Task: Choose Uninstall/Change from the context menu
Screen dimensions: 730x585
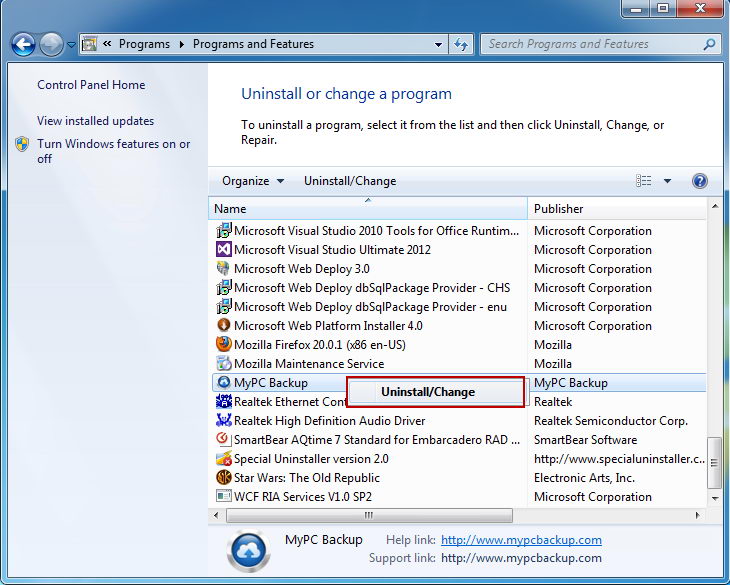Action: point(435,392)
